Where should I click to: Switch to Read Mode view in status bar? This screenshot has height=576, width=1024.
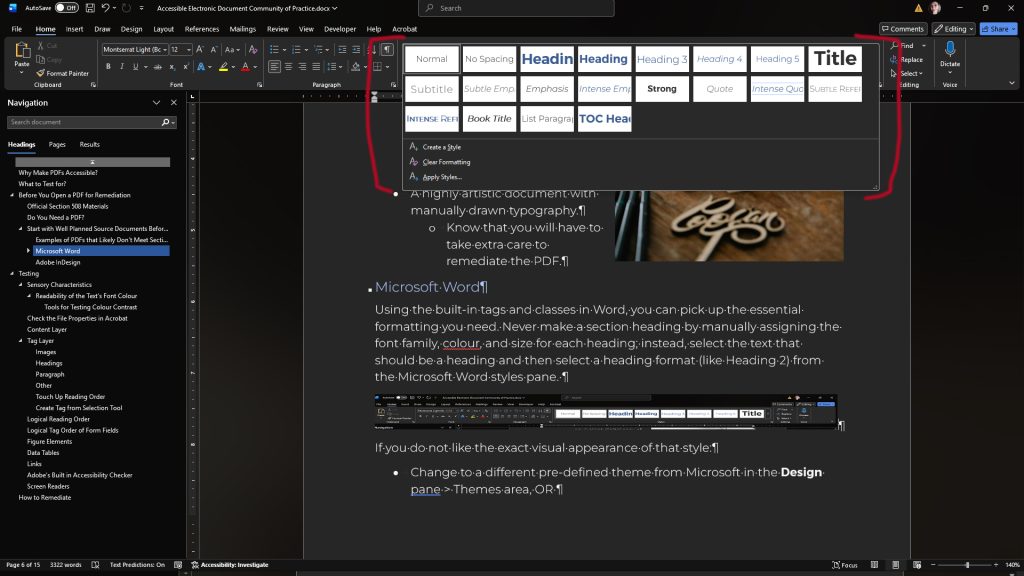click(x=874, y=565)
